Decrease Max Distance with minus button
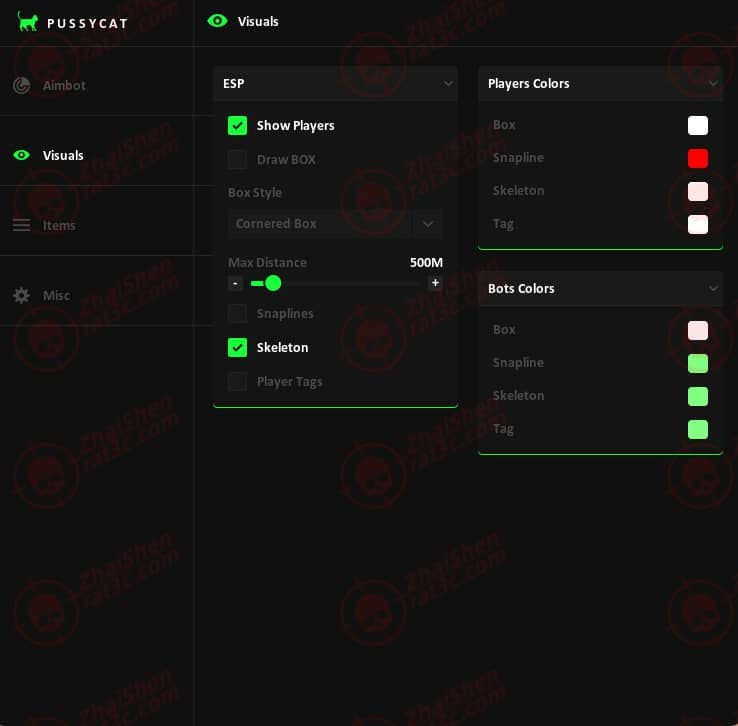The image size is (738, 726). (x=235, y=283)
